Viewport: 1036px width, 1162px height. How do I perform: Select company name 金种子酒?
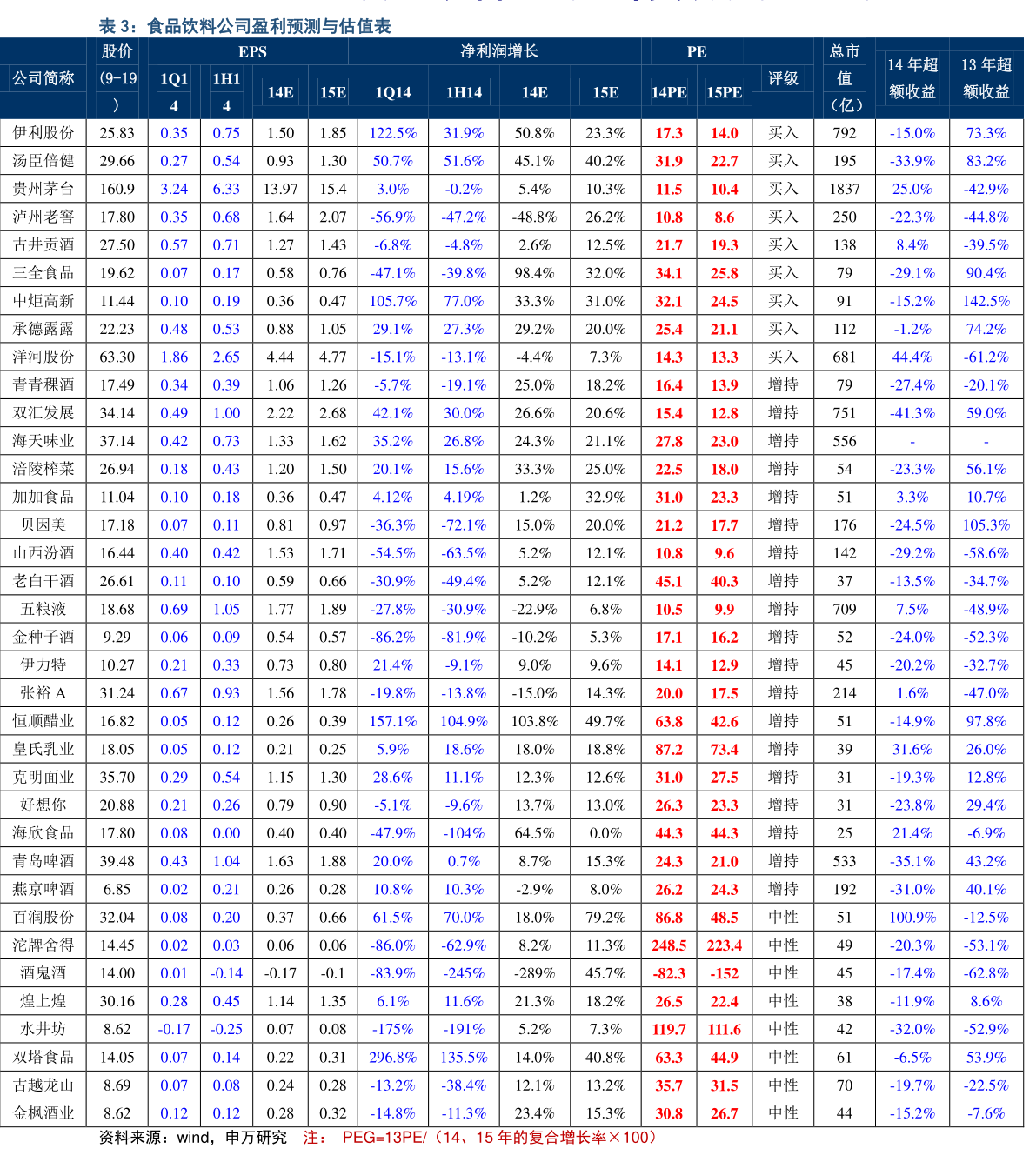pyautogui.click(x=43, y=638)
